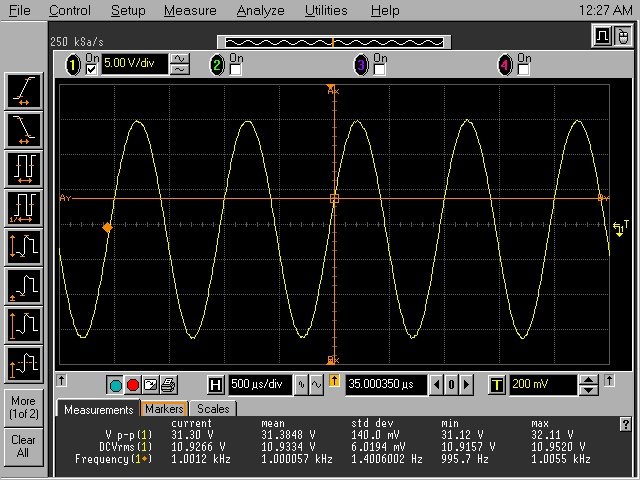This screenshot has height=480, width=640.
Task: Open horizontal setup with the H button
Action: point(215,385)
